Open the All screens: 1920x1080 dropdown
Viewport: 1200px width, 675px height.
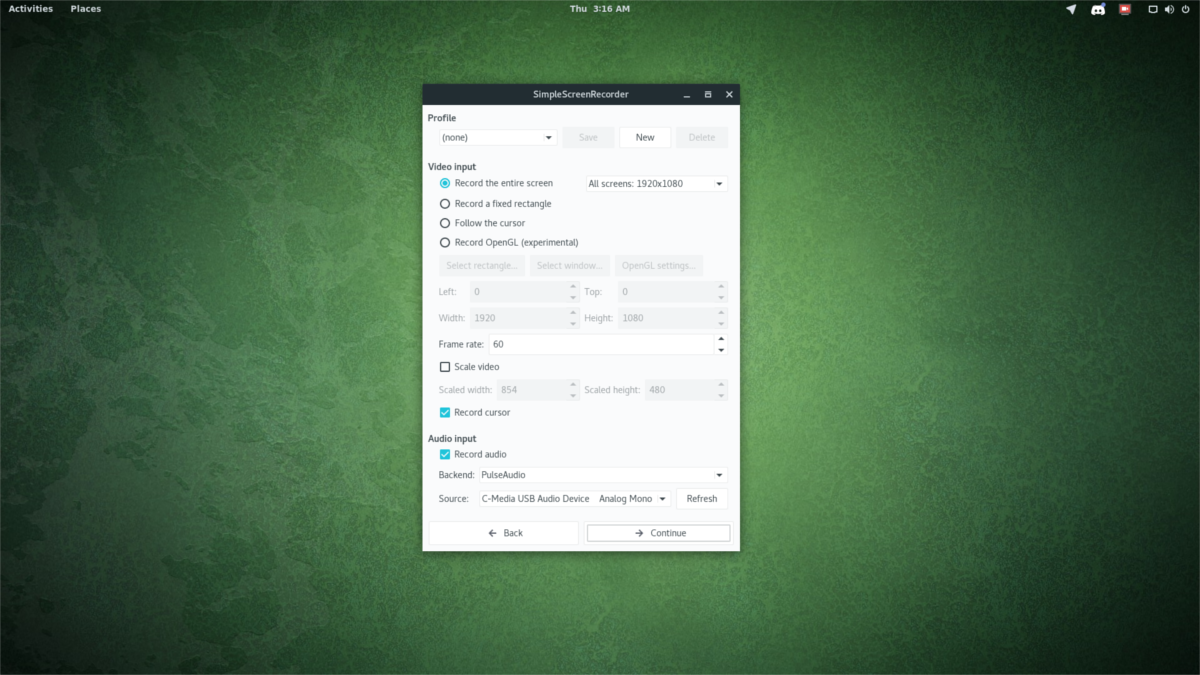[x=656, y=184]
